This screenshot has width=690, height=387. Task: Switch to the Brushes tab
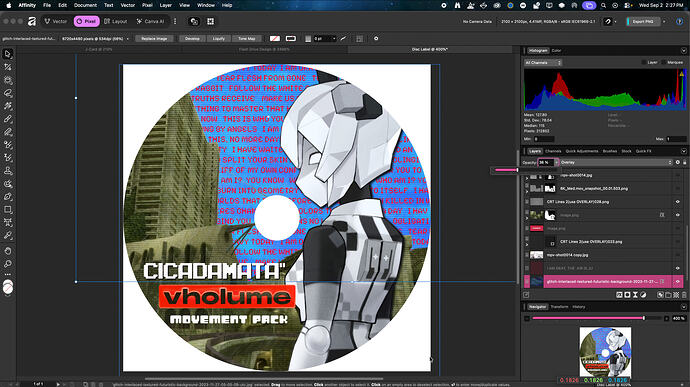(x=609, y=151)
